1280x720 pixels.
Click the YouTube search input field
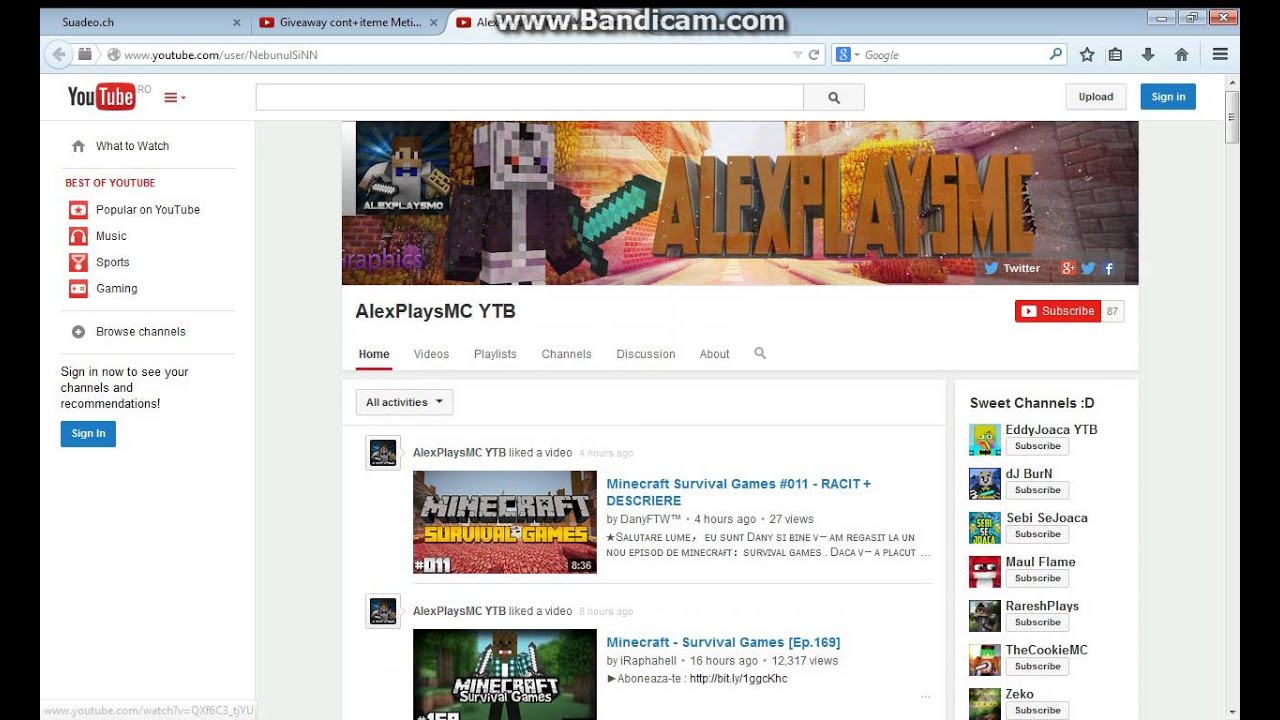(530, 97)
